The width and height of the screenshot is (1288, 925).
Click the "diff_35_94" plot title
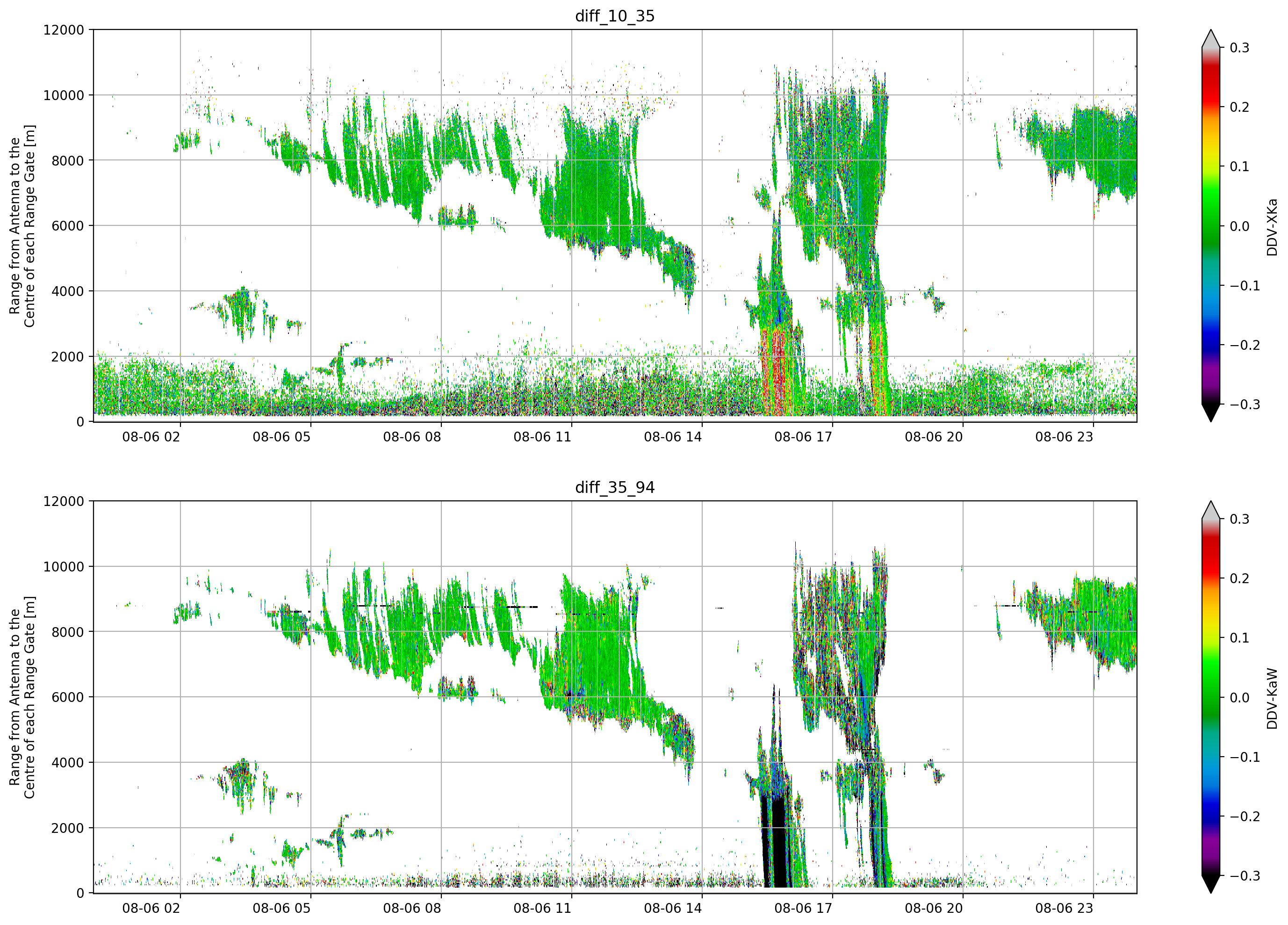(x=614, y=487)
